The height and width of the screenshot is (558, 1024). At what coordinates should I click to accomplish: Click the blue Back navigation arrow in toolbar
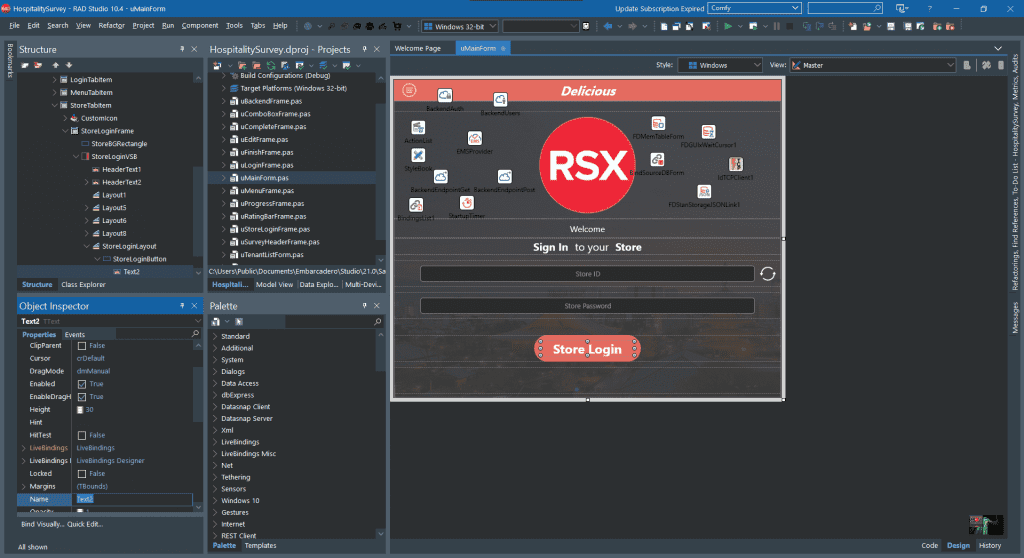(x=608, y=26)
